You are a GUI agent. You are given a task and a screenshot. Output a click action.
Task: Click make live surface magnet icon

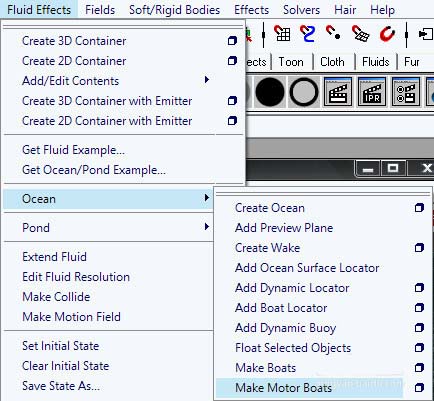point(388,34)
